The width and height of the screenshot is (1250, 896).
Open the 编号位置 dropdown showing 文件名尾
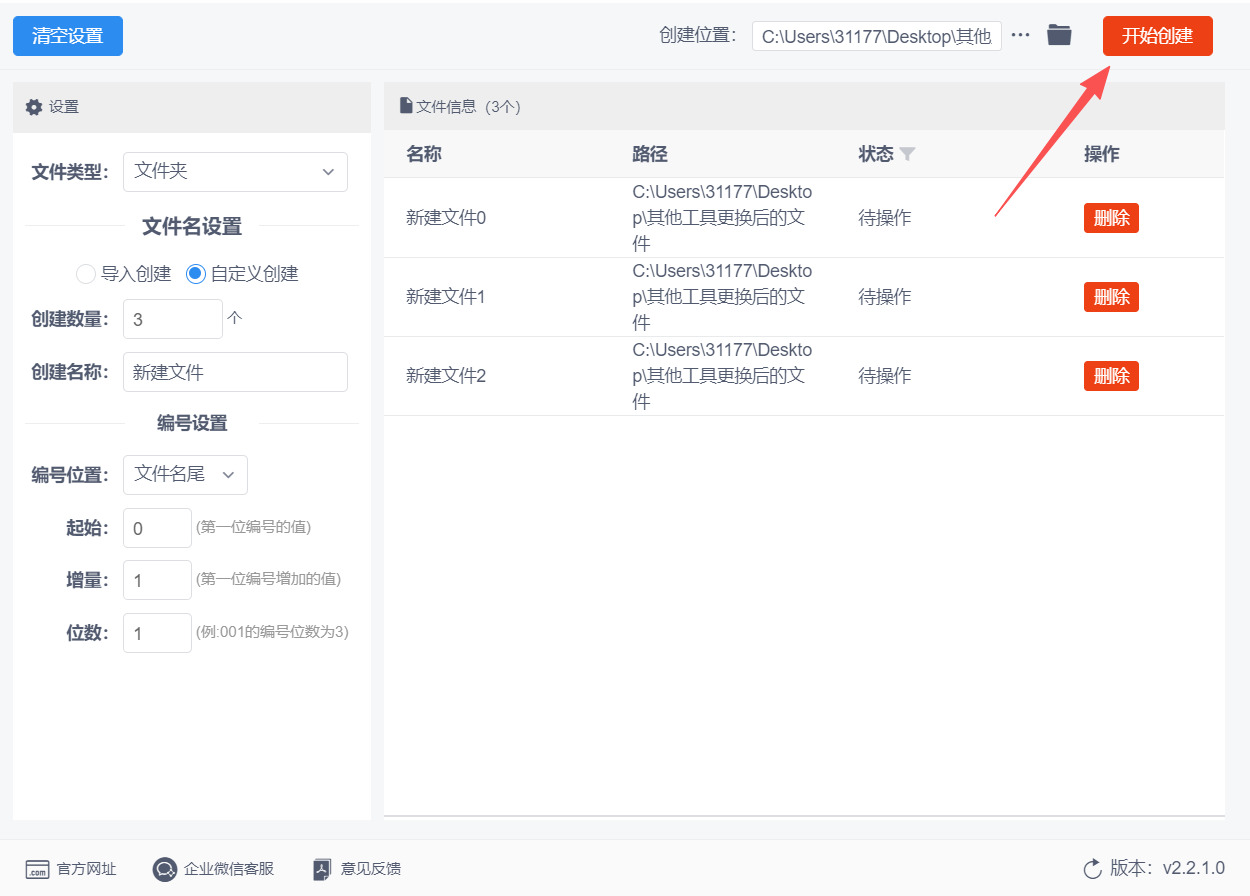(x=185, y=474)
